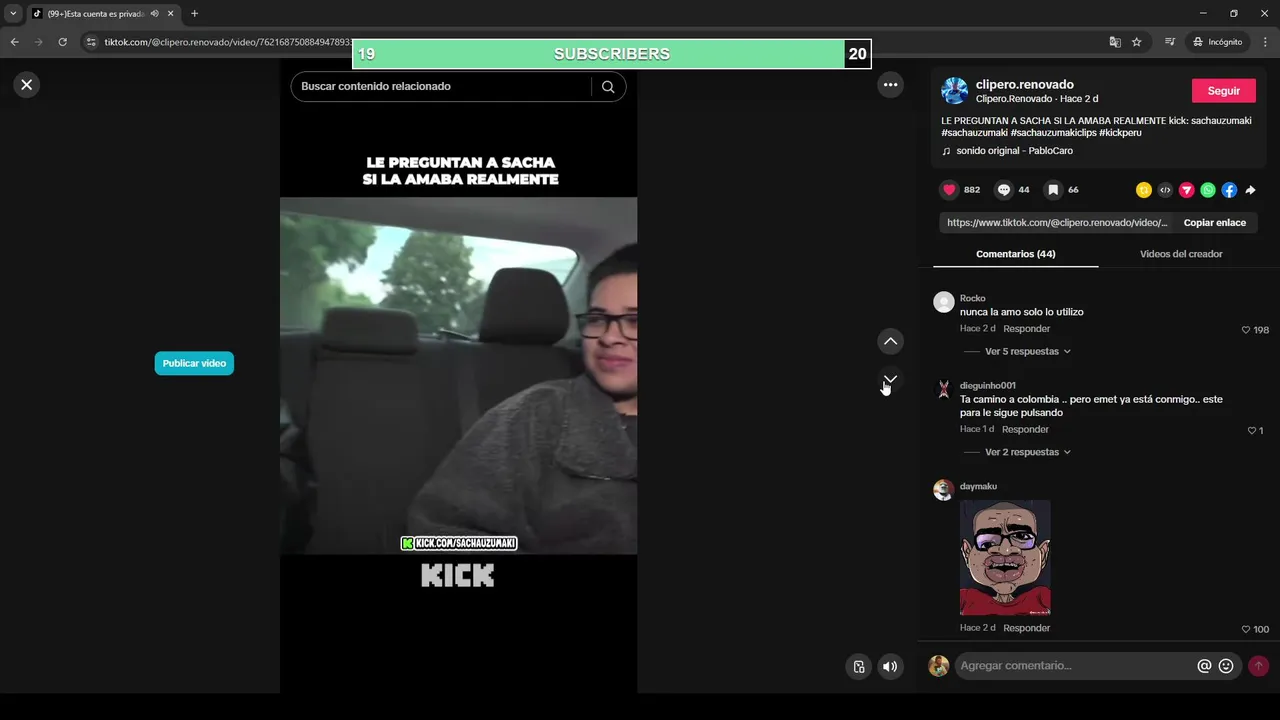Viewport: 1280px width, 720px height.
Task: Like the video with heart icon
Action: pyautogui.click(x=949, y=190)
